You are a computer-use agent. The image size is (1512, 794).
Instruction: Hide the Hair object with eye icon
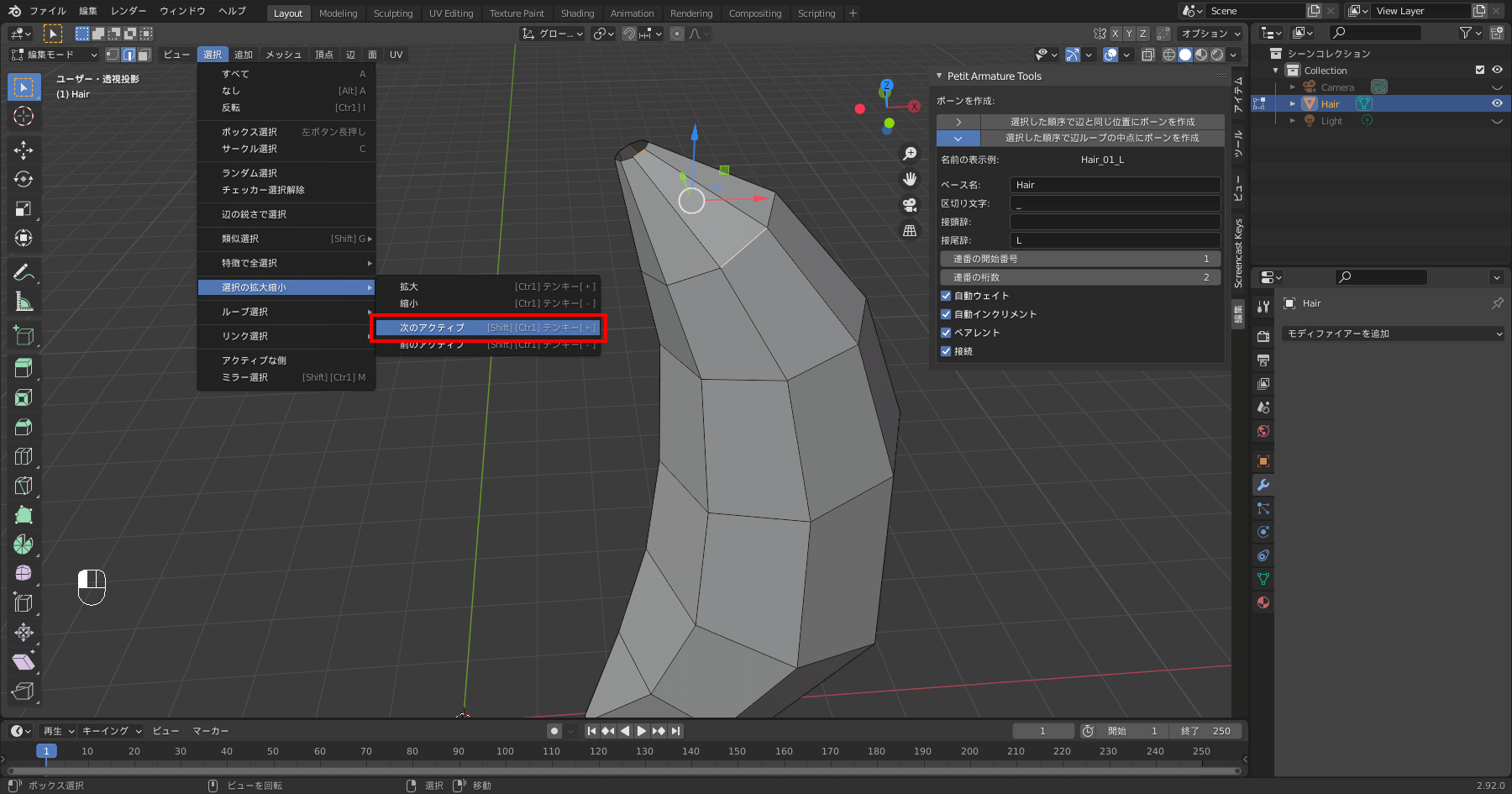click(1497, 103)
